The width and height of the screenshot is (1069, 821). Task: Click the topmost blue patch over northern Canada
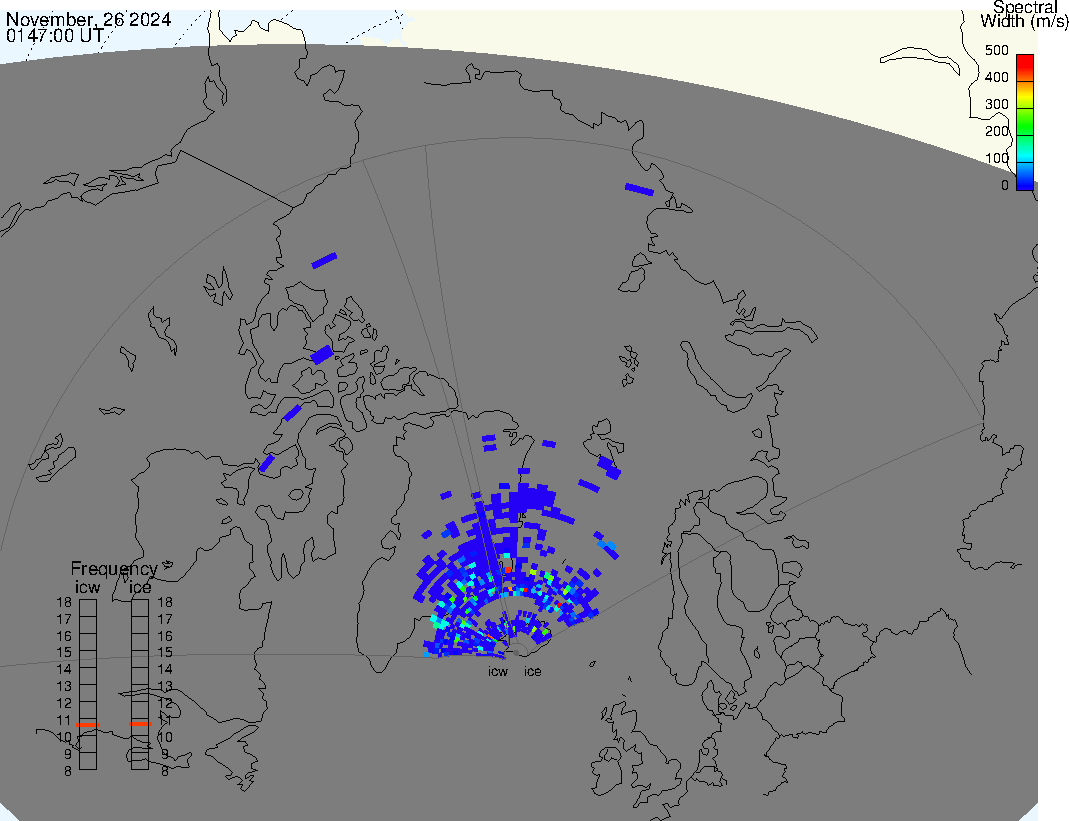pyautogui.click(x=325, y=260)
